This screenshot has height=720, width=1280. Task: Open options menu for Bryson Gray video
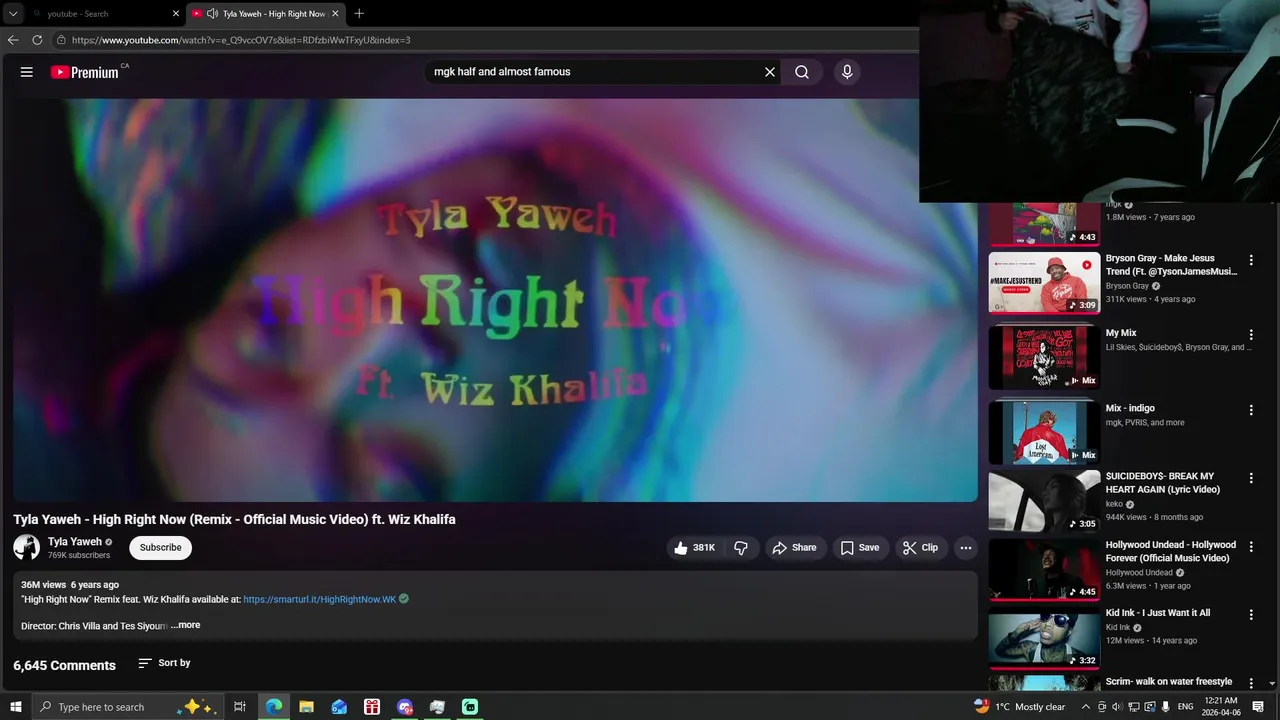(x=1251, y=260)
